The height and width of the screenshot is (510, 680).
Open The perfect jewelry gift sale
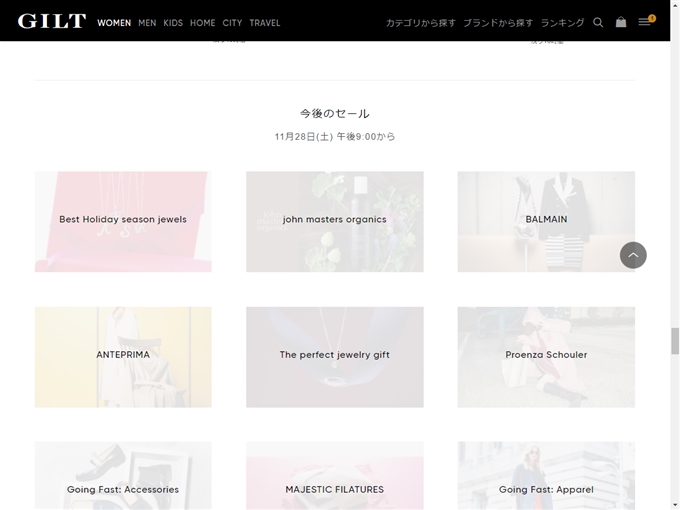[335, 357]
